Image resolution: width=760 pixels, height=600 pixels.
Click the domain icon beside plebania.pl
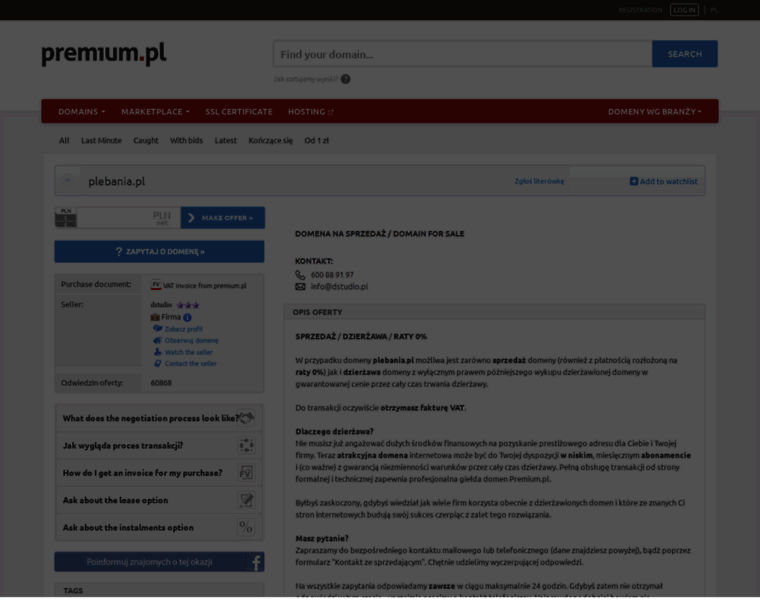coord(68,181)
